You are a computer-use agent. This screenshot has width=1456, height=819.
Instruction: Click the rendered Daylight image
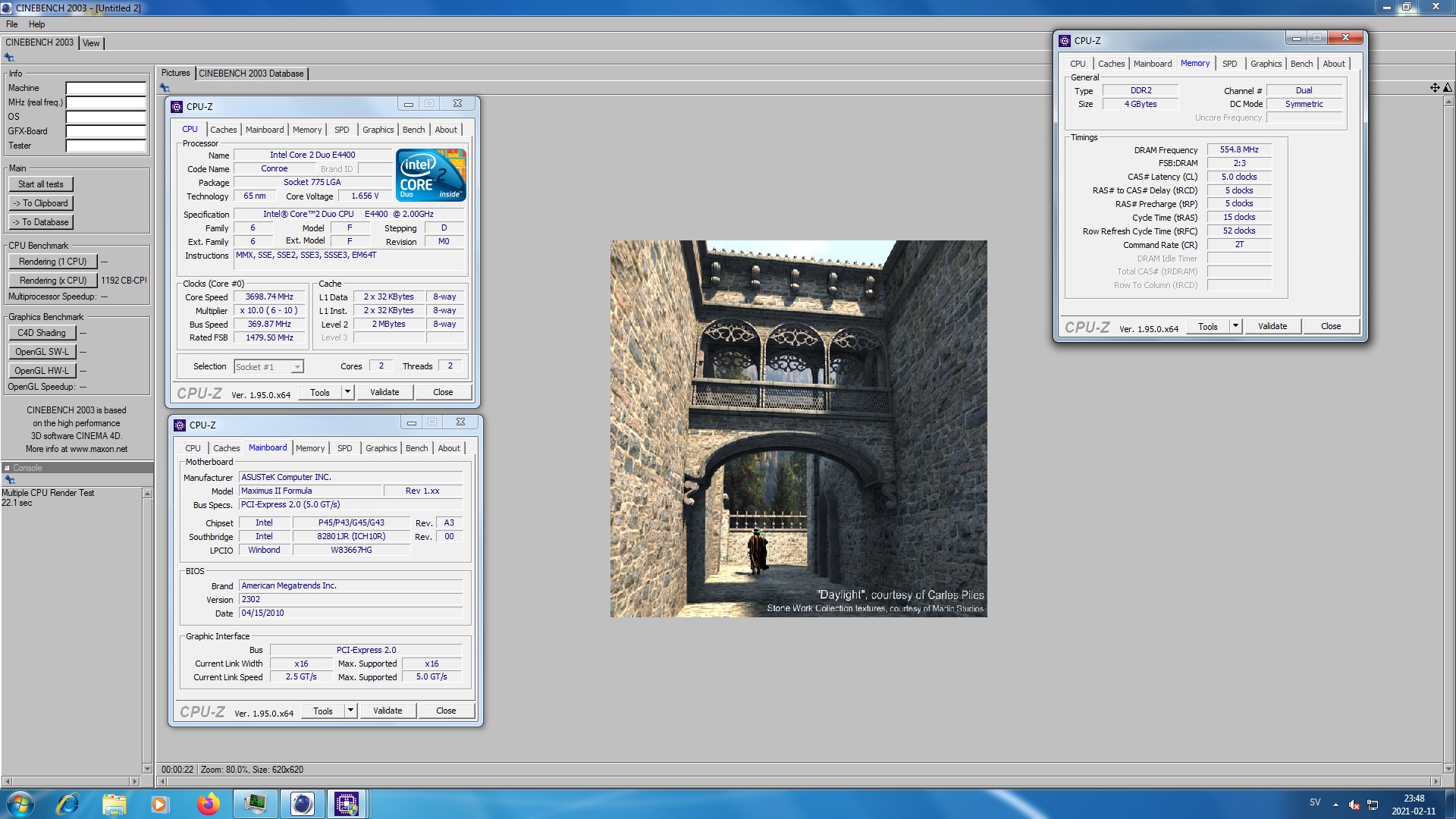click(799, 428)
